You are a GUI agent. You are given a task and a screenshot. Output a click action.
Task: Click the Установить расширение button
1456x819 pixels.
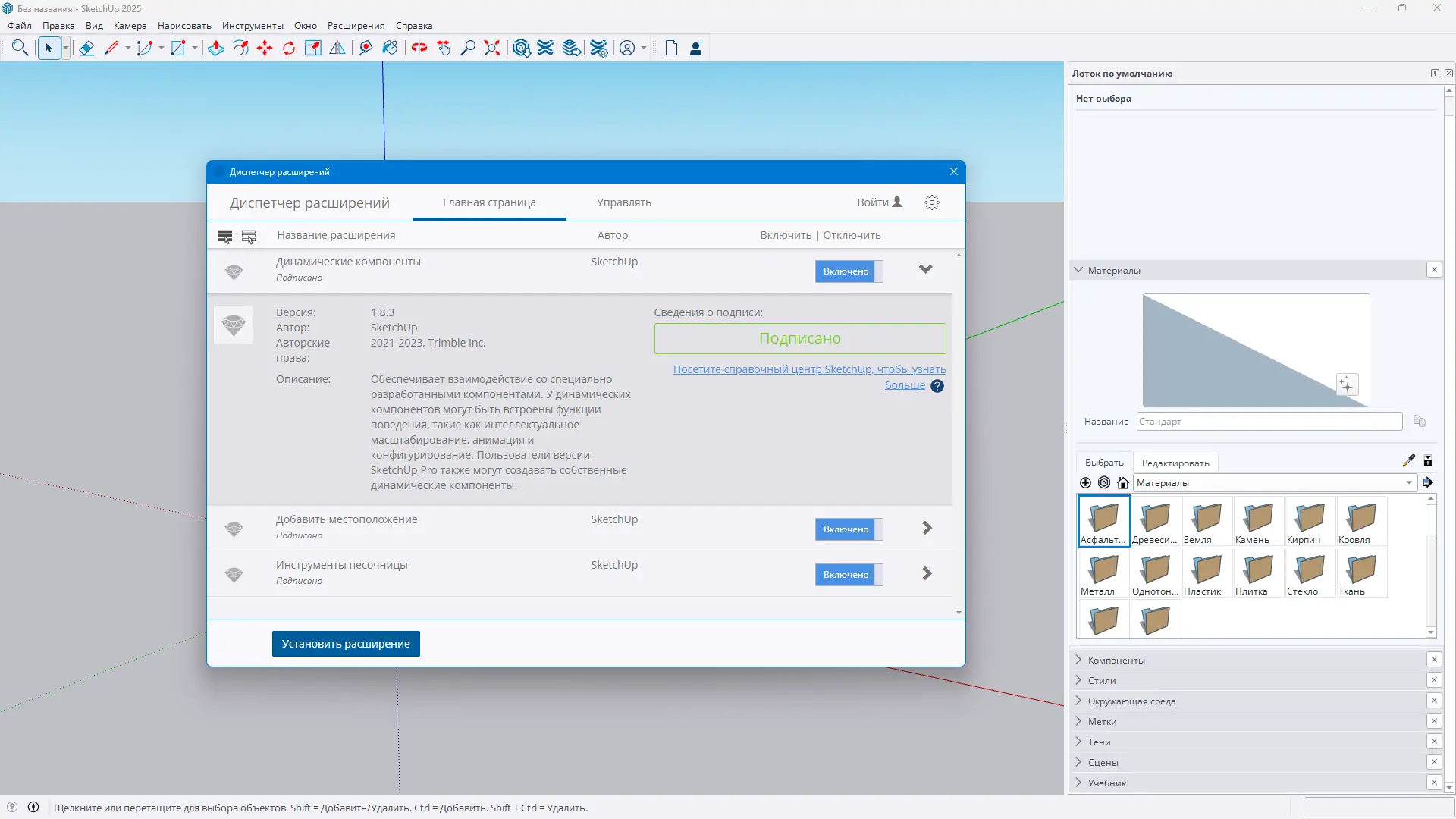(346, 644)
